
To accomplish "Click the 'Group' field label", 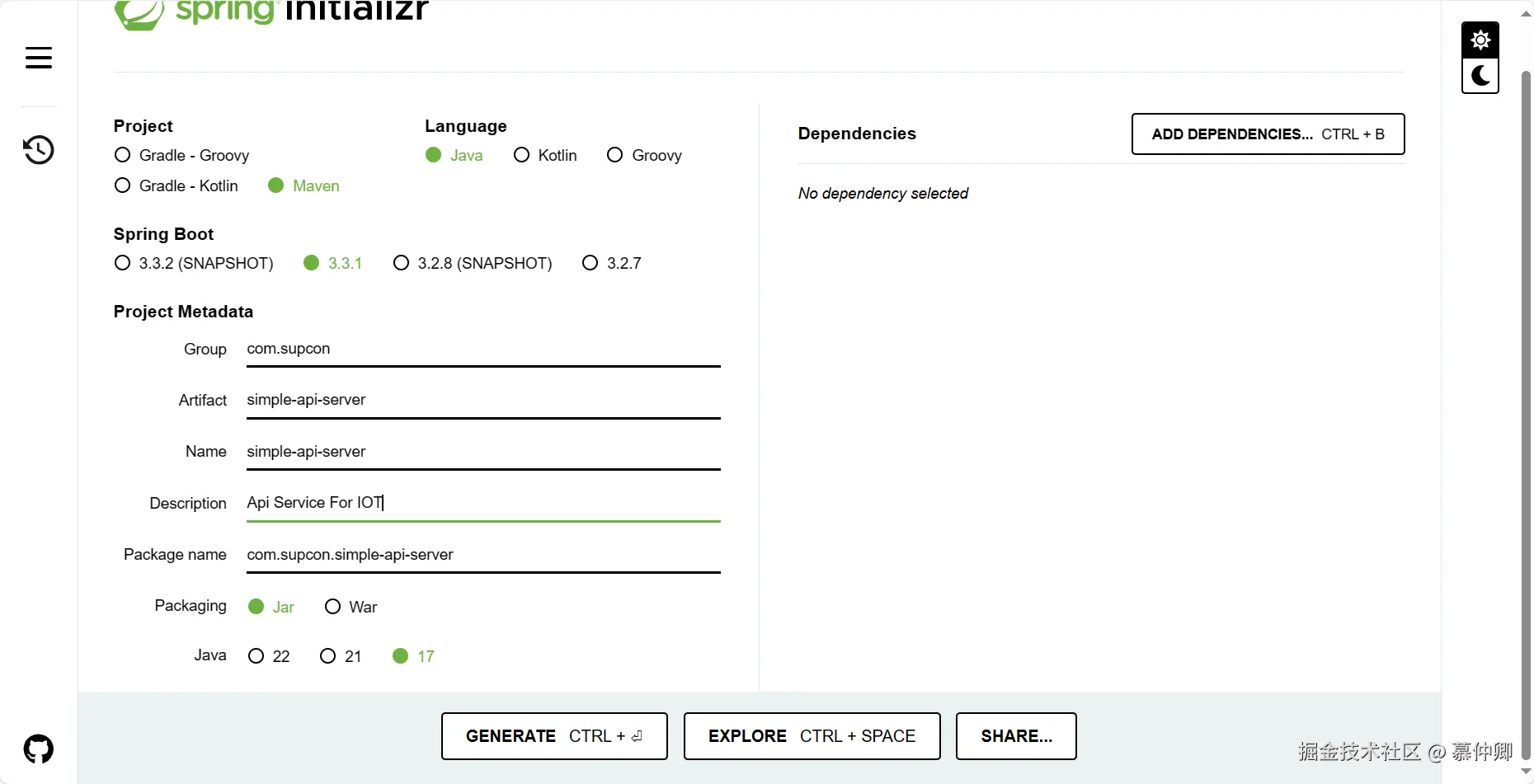I will [x=205, y=349].
